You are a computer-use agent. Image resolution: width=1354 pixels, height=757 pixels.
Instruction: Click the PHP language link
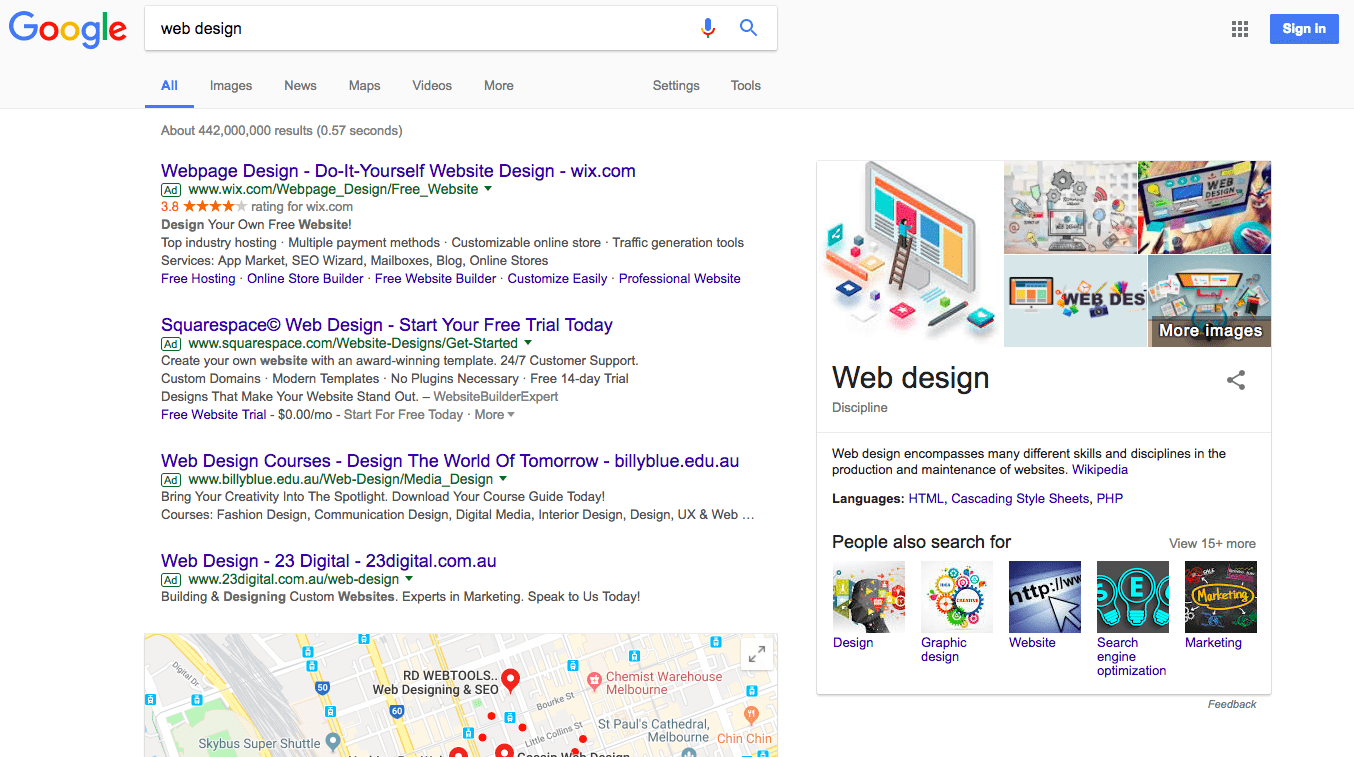click(1110, 498)
